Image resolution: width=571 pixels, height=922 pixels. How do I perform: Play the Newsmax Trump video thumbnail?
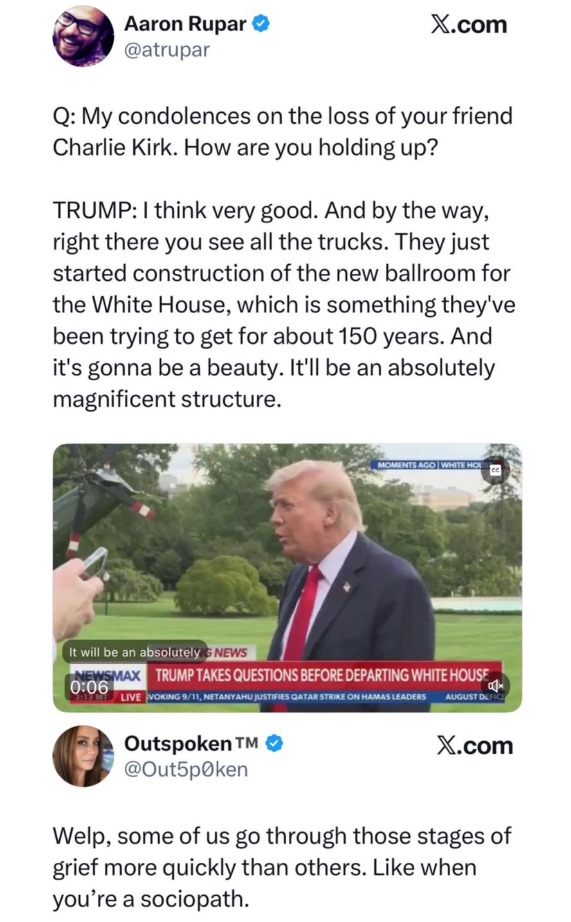point(287,577)
